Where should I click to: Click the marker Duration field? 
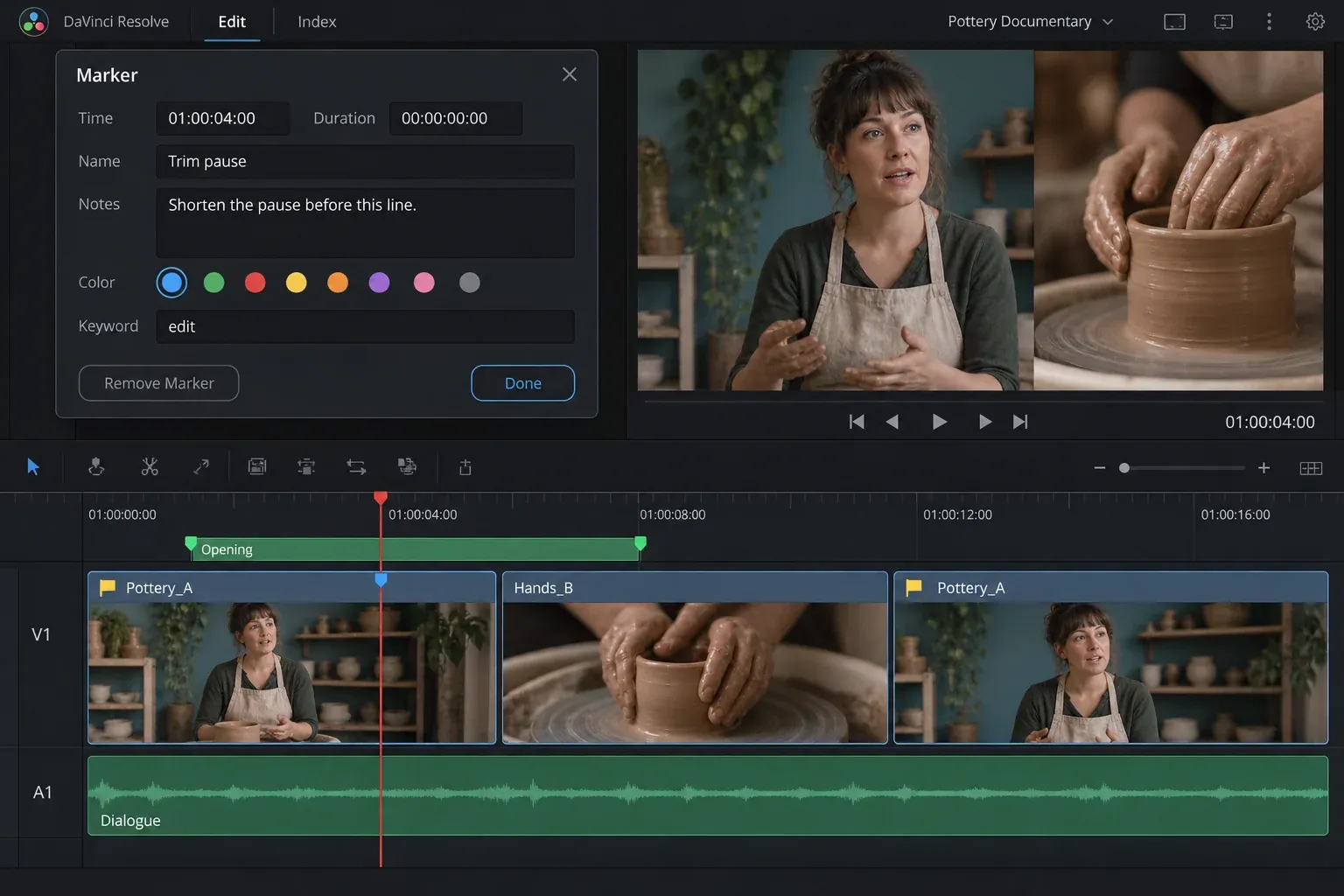456,118
